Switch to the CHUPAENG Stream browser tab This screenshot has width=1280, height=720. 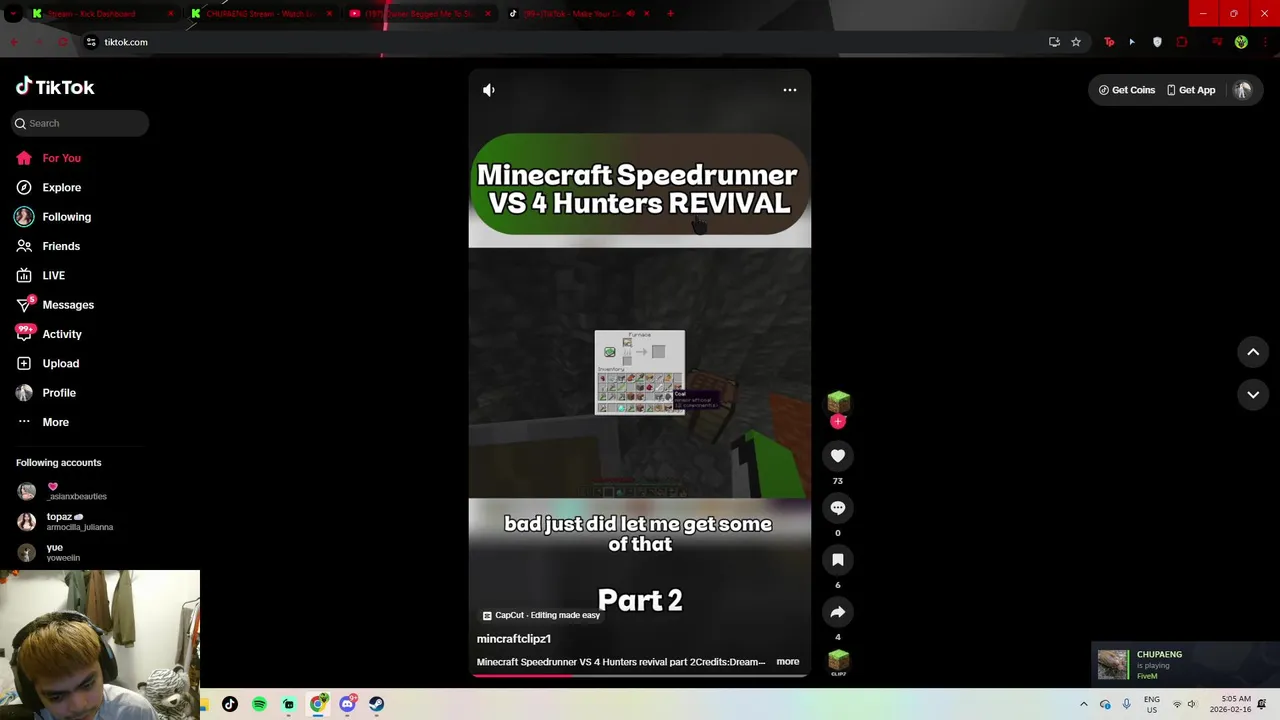pos(262,14)
